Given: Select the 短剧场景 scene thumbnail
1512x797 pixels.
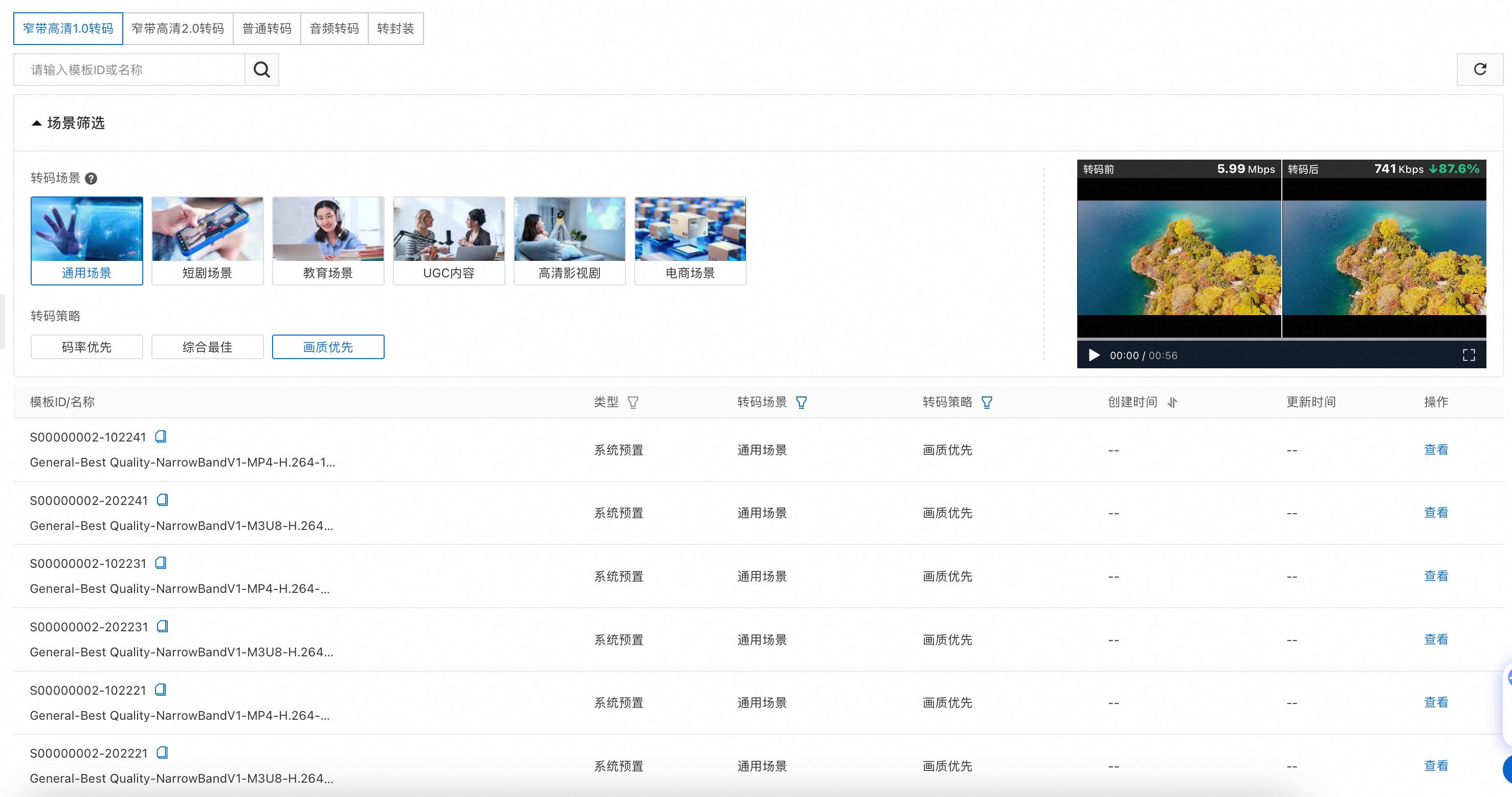Looking at the screenshot, I should tap(207, 240).
